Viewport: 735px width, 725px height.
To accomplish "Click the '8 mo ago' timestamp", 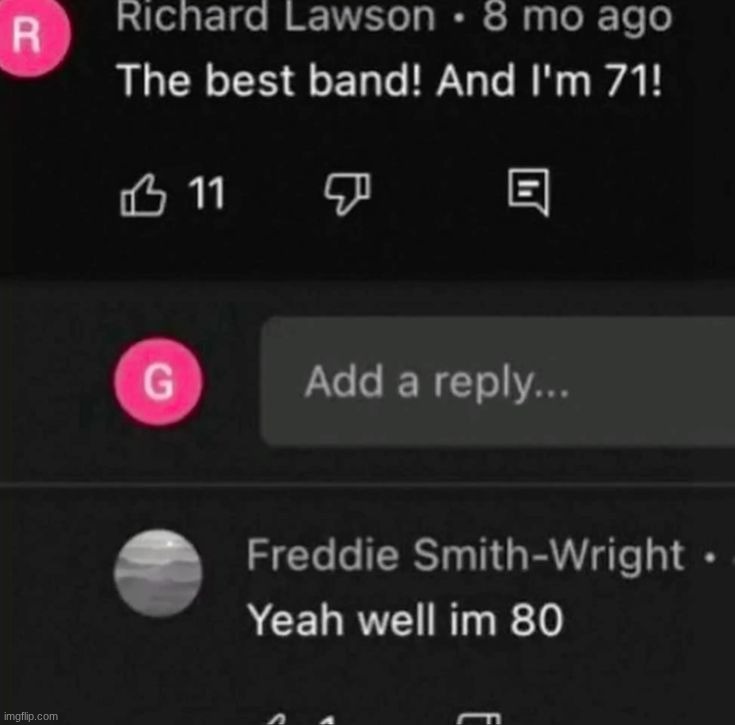I will tap(578, 18).
